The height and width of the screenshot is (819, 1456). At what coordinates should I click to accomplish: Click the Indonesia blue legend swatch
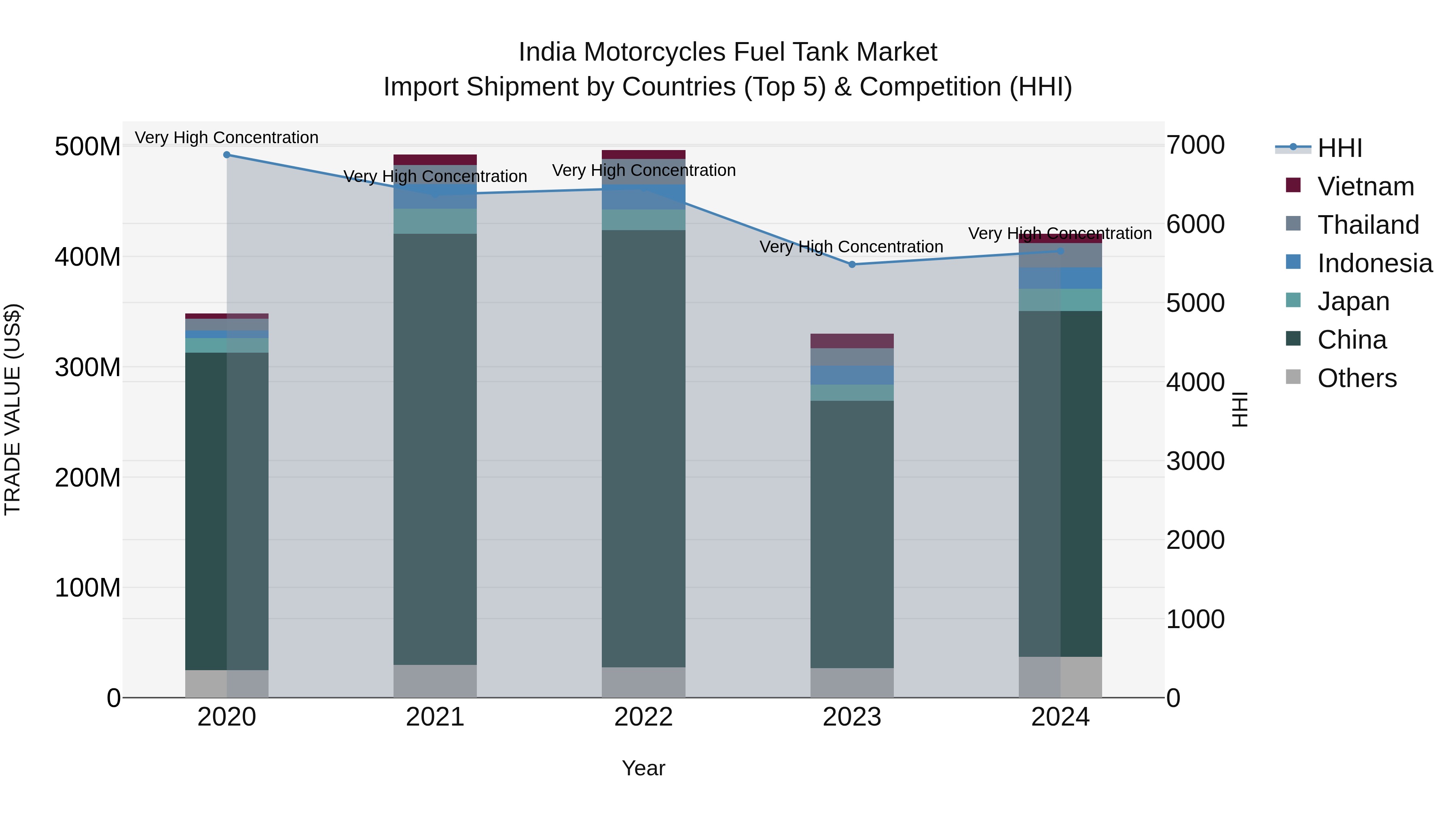coord(1293,262)
